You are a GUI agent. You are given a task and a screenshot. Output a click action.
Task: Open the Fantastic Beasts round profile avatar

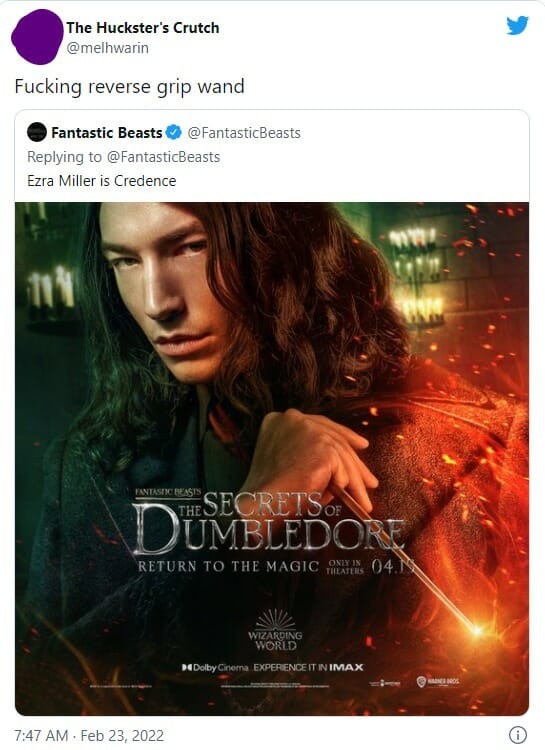(x=37, y=132)
